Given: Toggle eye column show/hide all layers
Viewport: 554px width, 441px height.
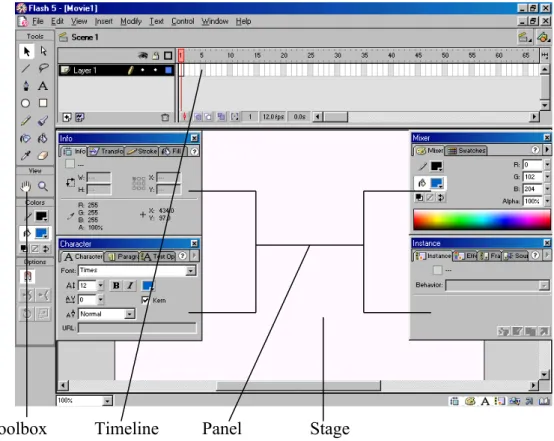Looking at the screenshot, I should (x=143, y=55).
